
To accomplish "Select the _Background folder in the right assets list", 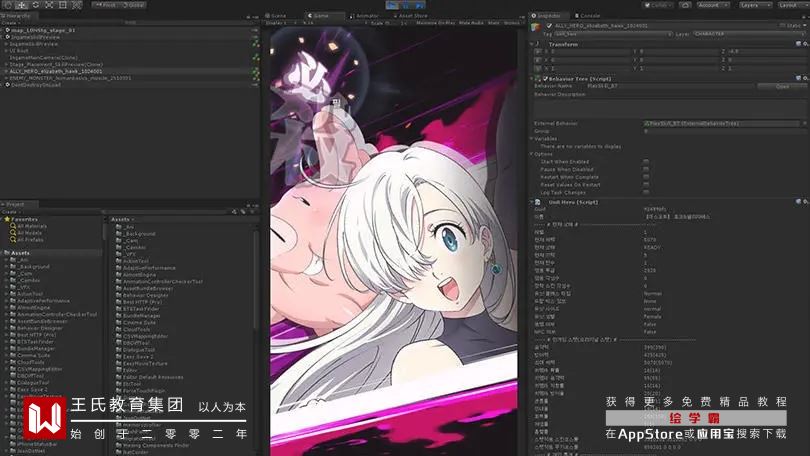I will tap(136, 234).
